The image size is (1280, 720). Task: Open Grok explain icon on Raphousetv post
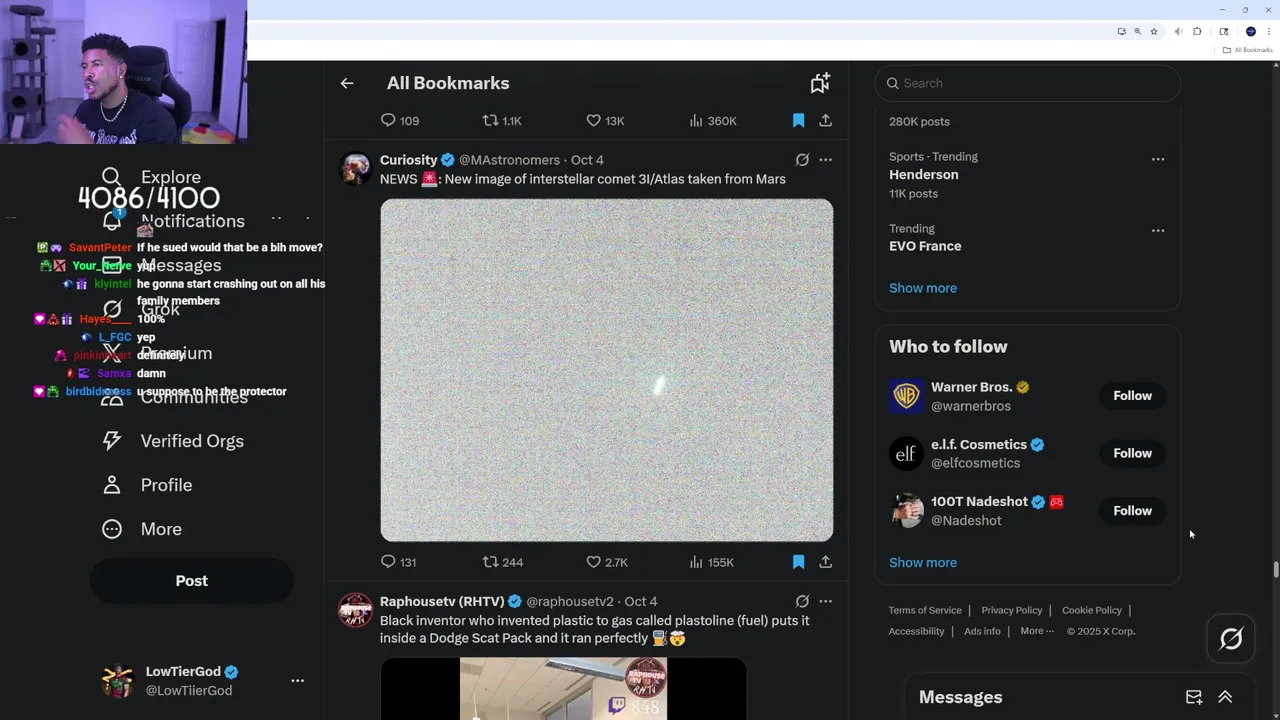802,602
